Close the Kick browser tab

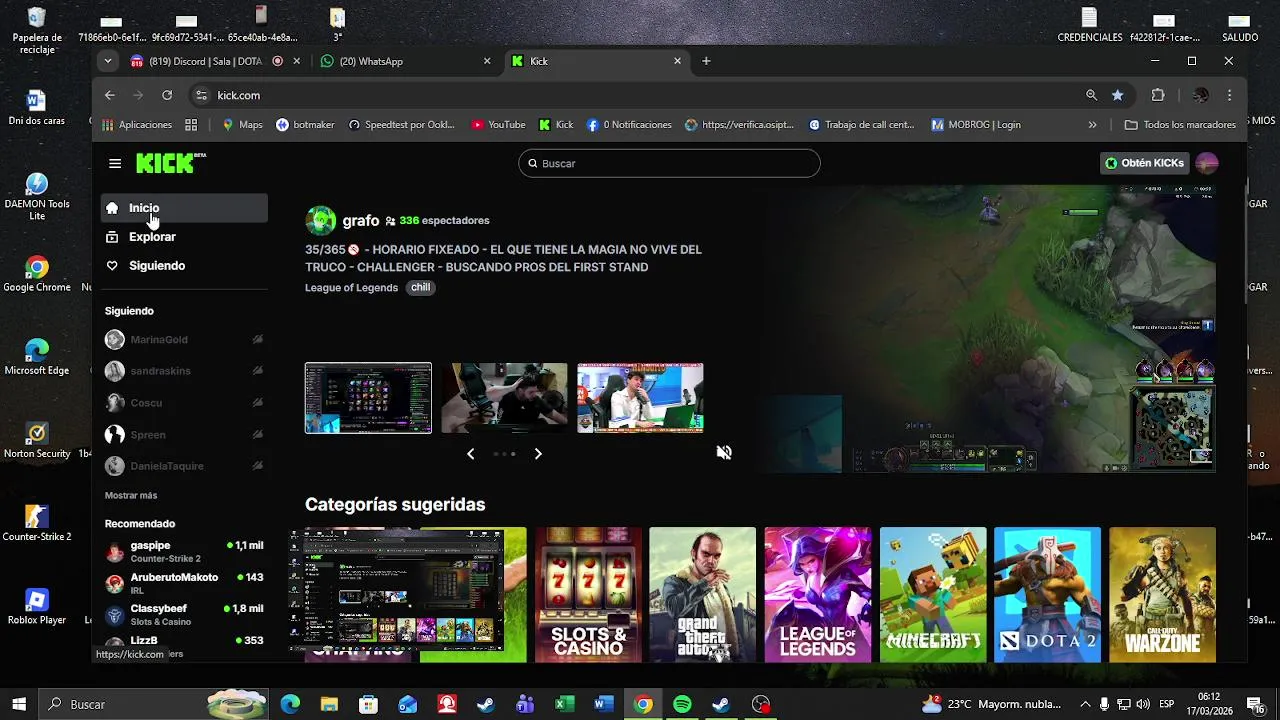tap(677, 61)
